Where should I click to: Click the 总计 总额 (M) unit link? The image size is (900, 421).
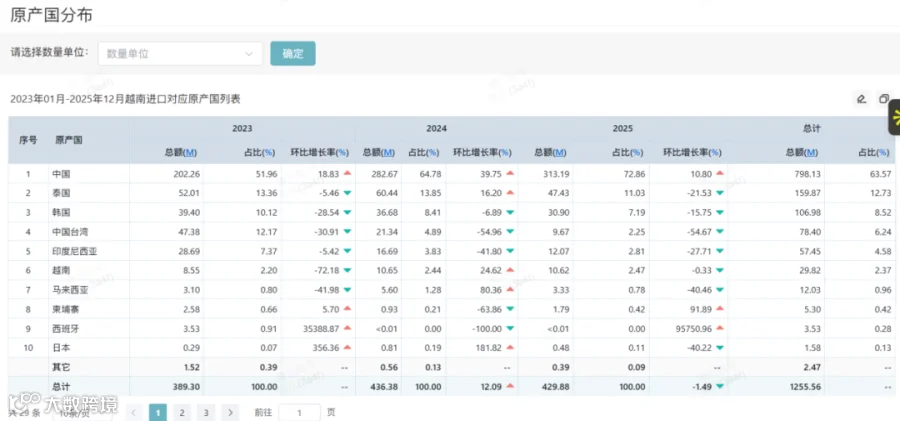click(811, 153)
